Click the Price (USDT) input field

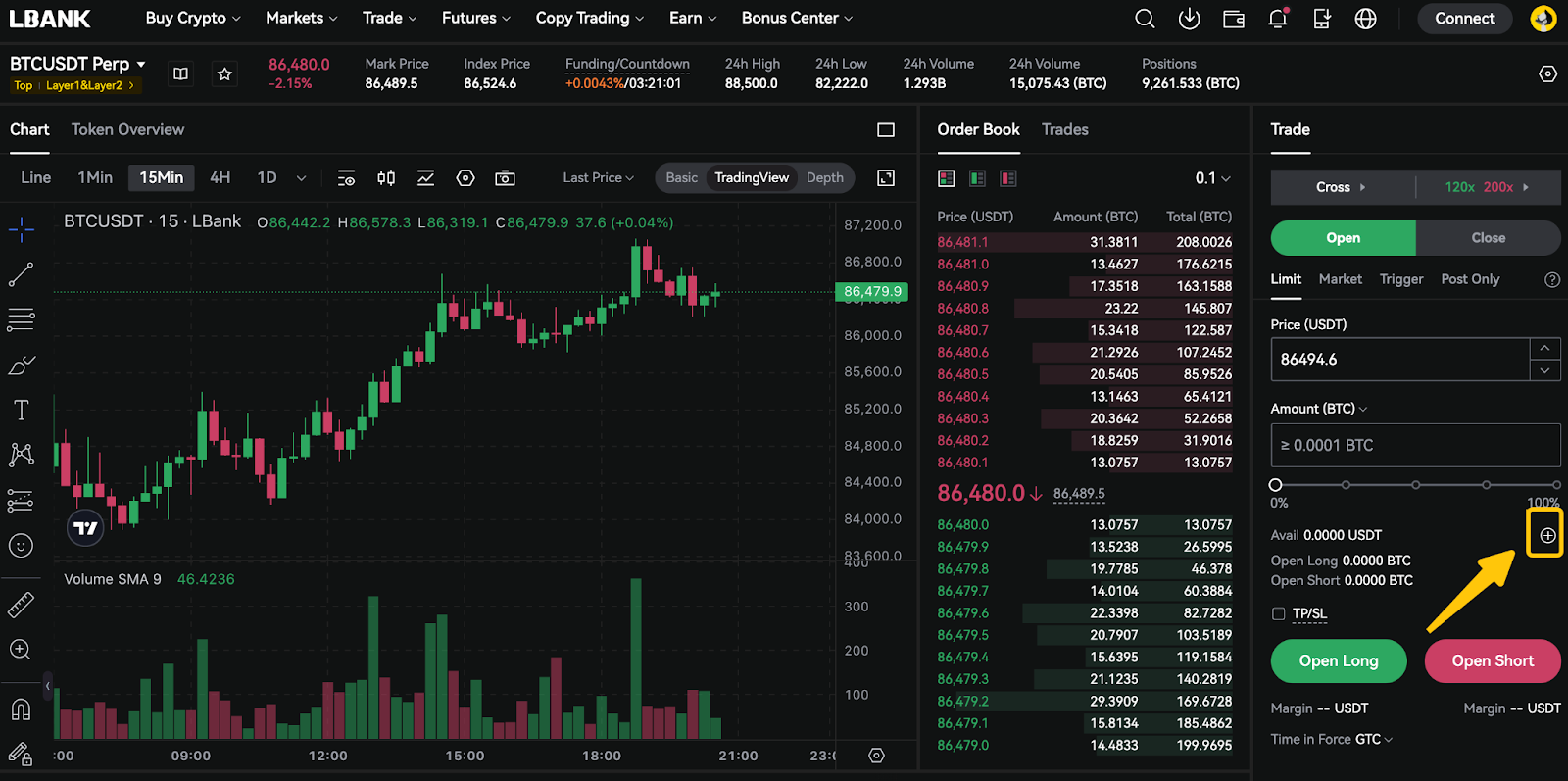[x=1400, y=360]
